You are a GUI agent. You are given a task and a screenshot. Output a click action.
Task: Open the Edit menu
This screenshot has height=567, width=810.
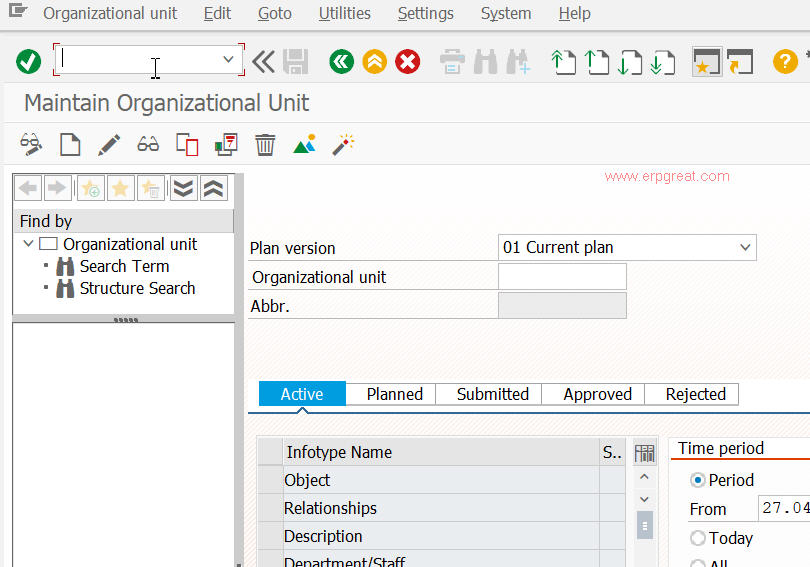[x=217, y=13]
